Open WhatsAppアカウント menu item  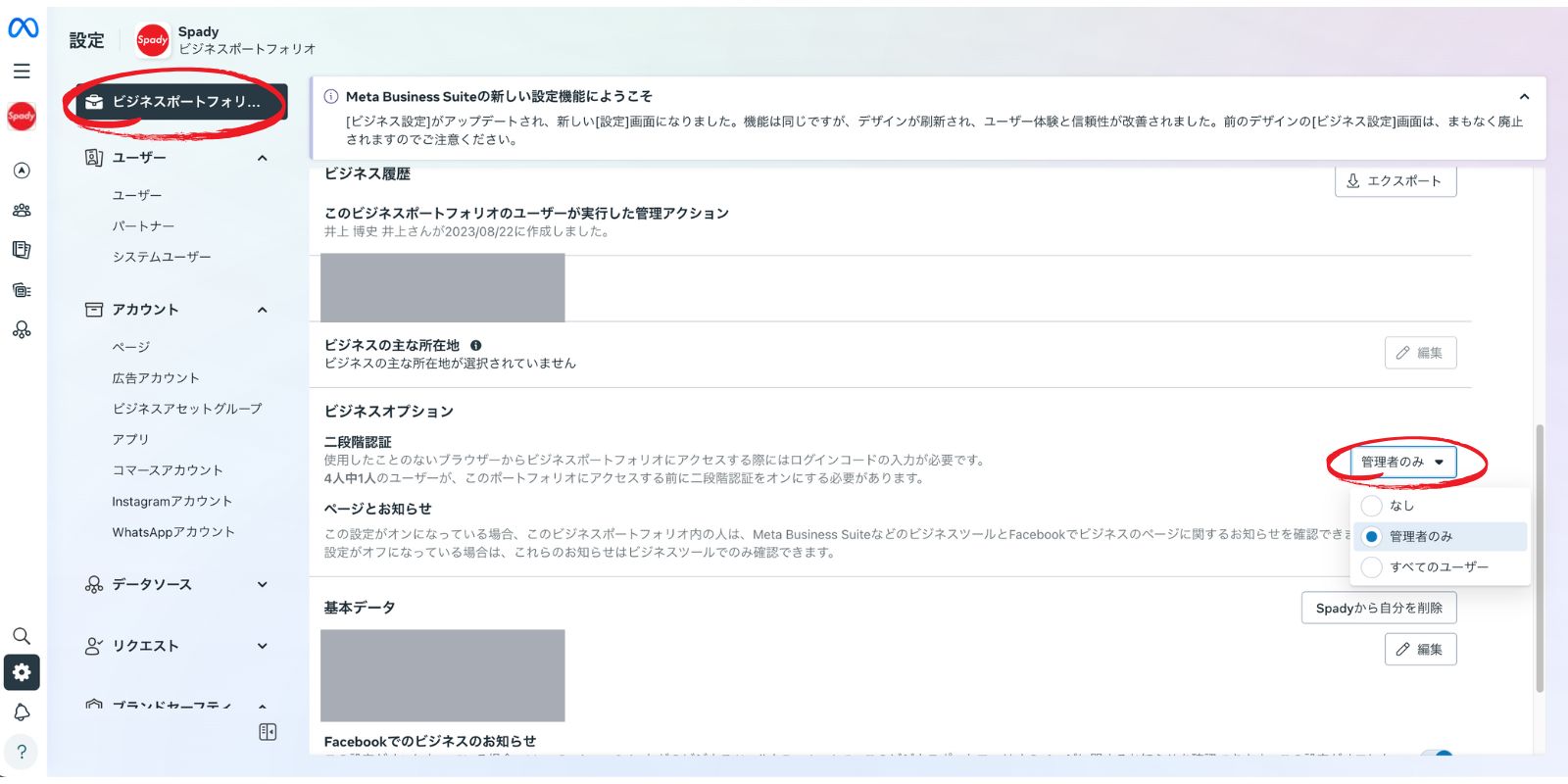173,532
